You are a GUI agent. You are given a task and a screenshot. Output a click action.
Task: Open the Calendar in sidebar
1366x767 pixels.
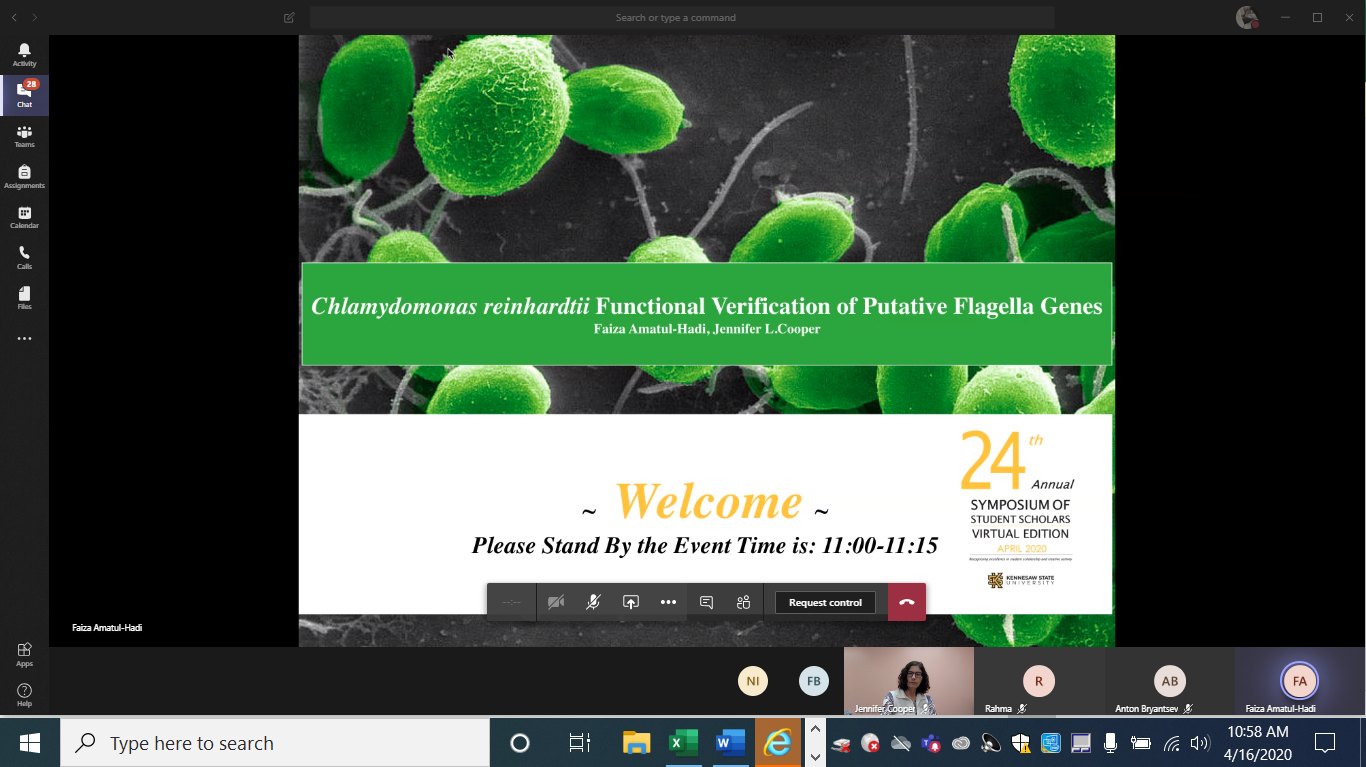tap(24, 217)
